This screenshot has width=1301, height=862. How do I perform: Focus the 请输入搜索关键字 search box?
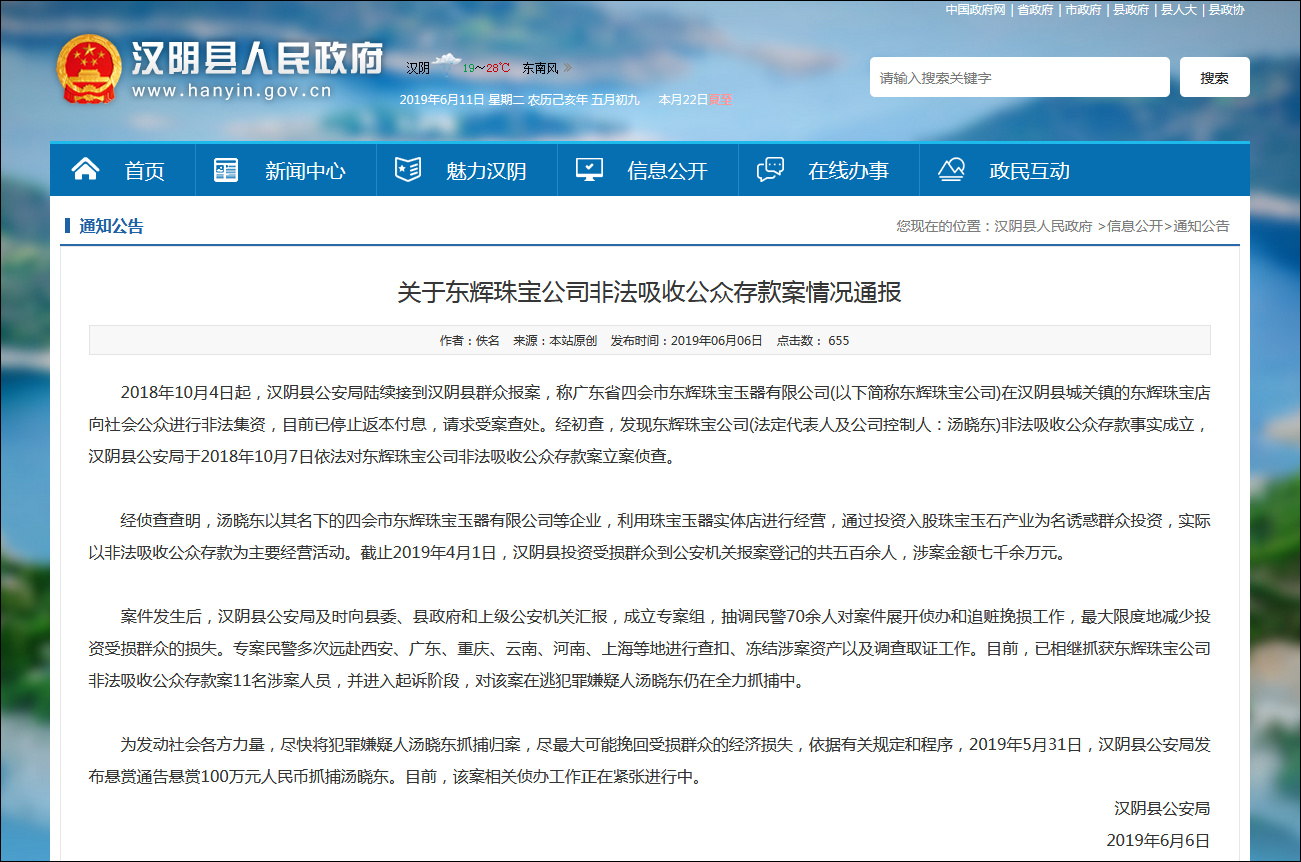[x=1020, y=77]
